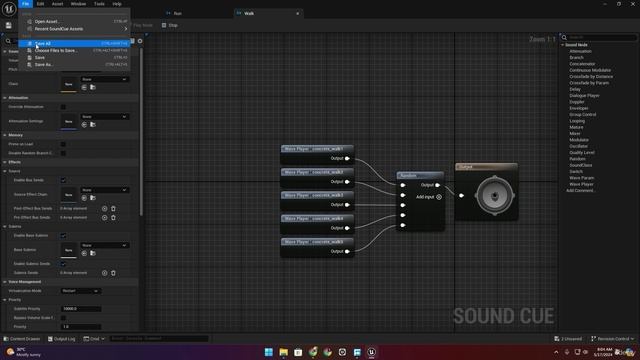Click the Stop button in toolbar
The width and height of the screenshot is (640, 360).
[x=170, y=25]
